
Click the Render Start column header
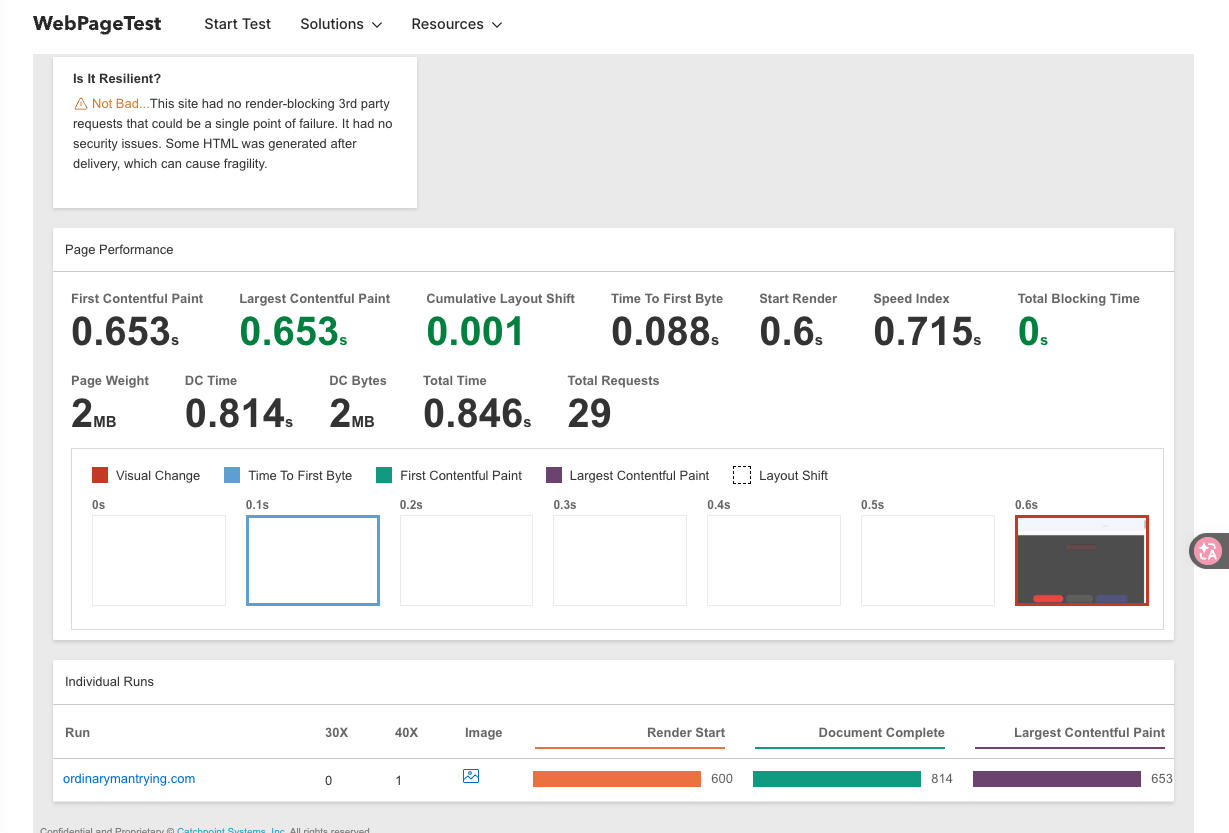[686, 733]
